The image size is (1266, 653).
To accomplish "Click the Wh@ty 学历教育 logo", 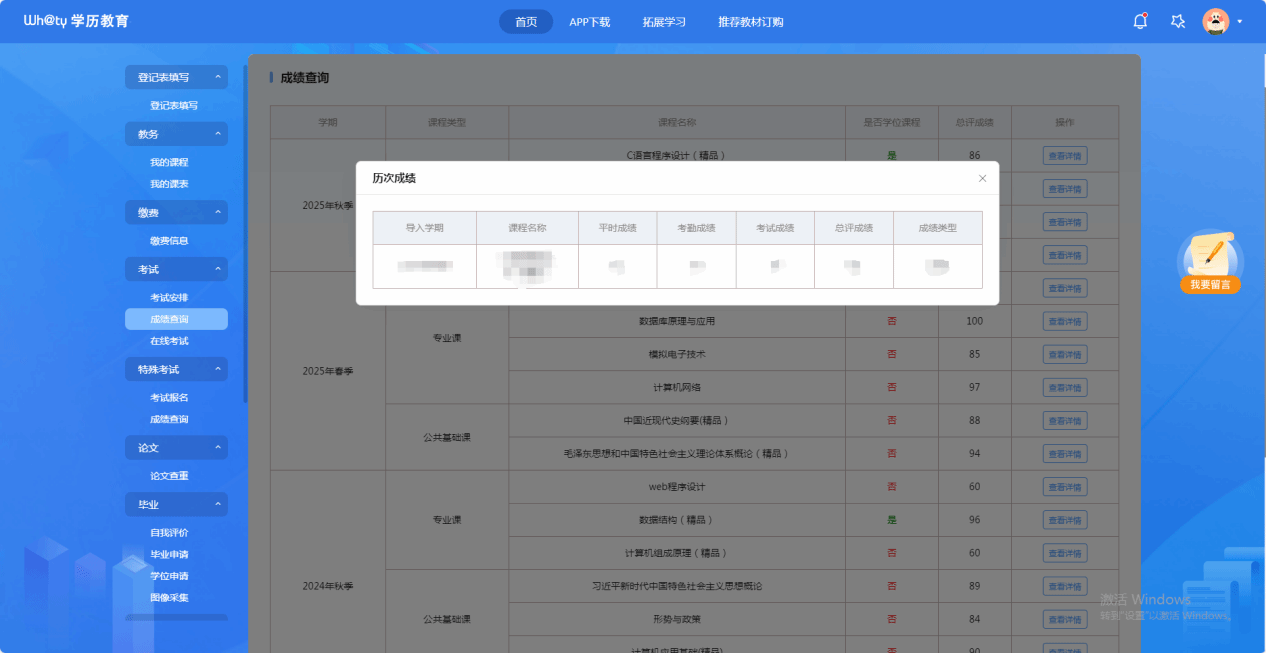I will click(x=76, y=22).
